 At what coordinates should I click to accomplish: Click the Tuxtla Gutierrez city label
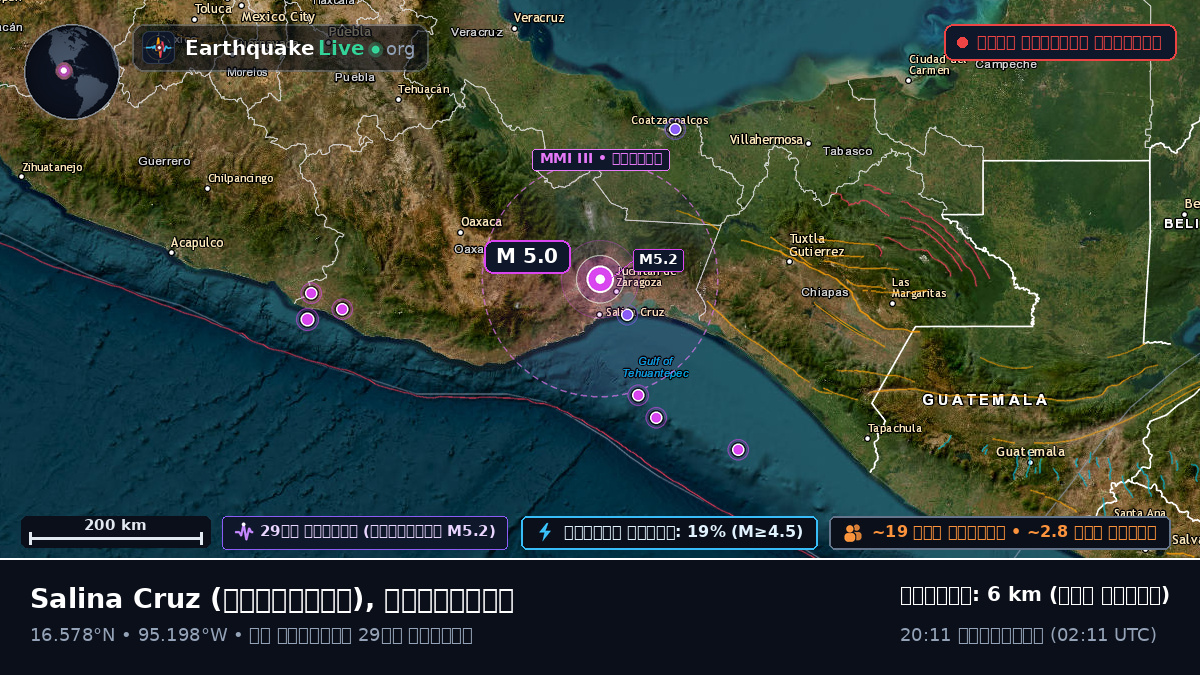click(x=817, y=245)
